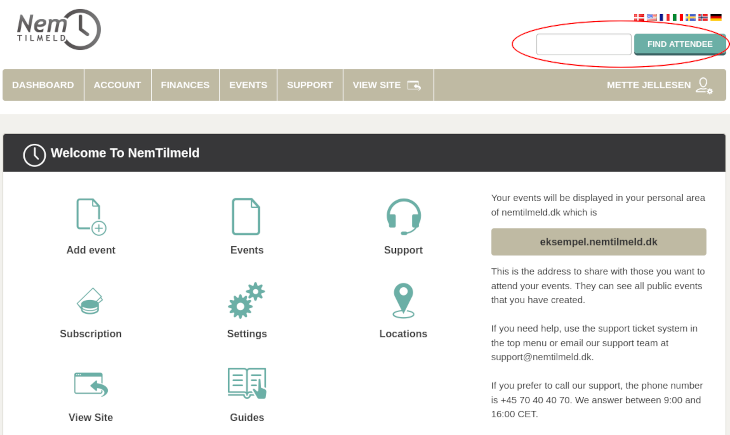The width and height of the screenshot is (730, 435).
Task: Click the eksempel.nemtilmeld.dk address button
Action: pos(599,242)
